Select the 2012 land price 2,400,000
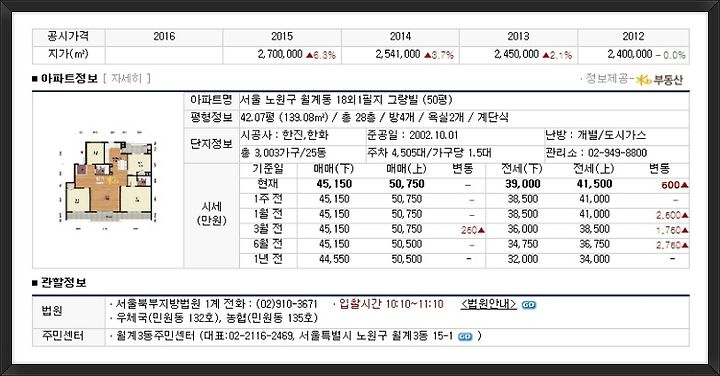The width and height of the screenshot is (720, 376). [x=630, y=54]
